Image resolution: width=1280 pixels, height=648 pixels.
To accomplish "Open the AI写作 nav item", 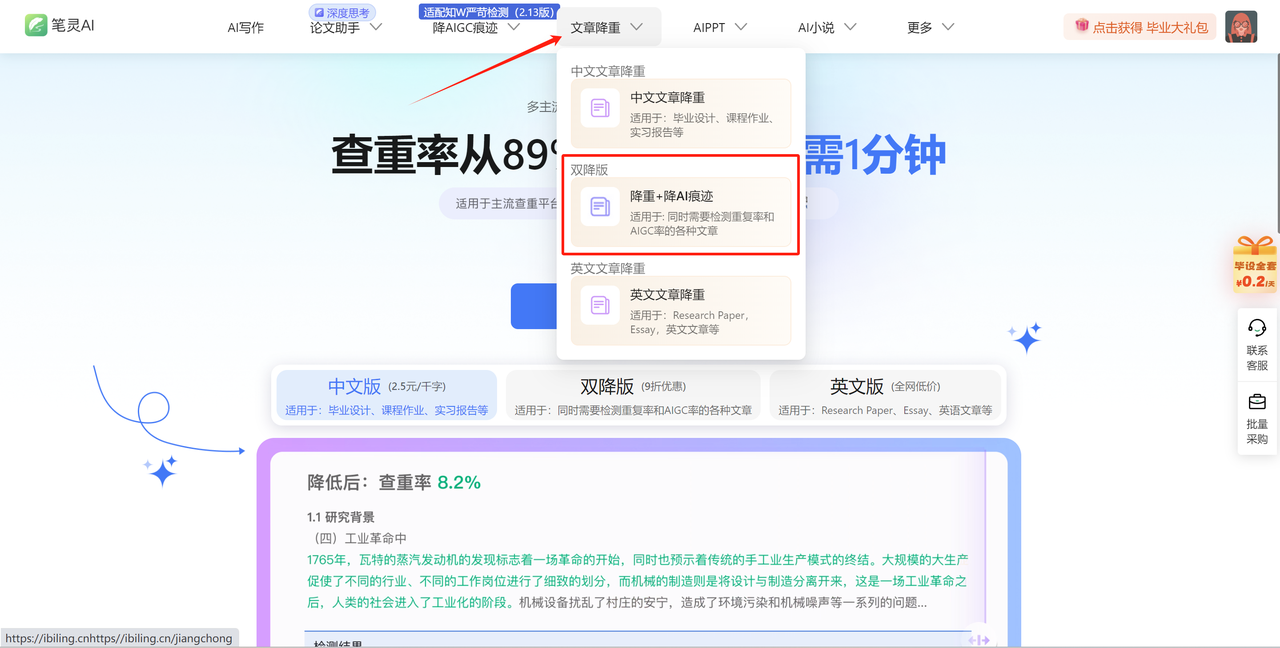I will pos(246,28).
